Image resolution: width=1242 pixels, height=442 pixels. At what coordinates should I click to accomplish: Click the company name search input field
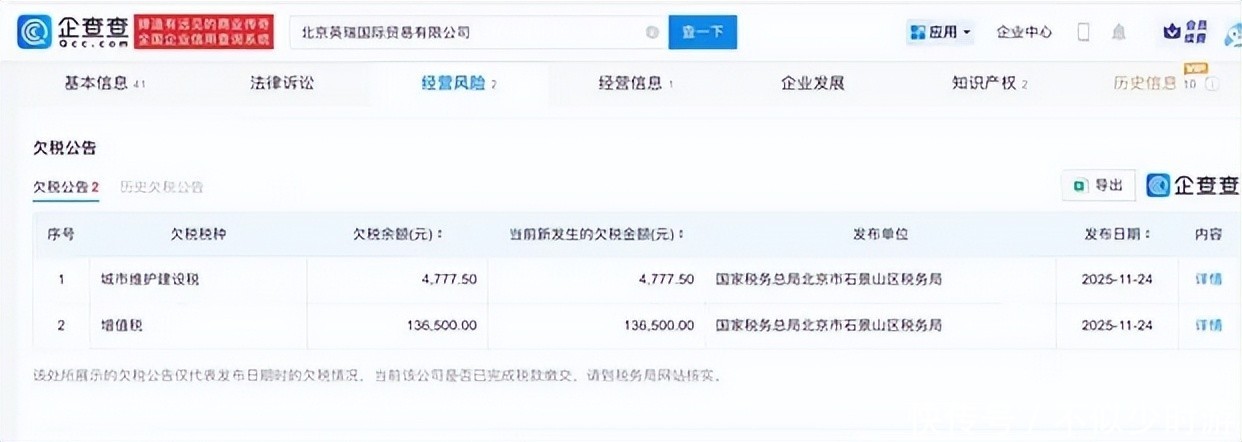pyautogui.click(x=470, y=33)
